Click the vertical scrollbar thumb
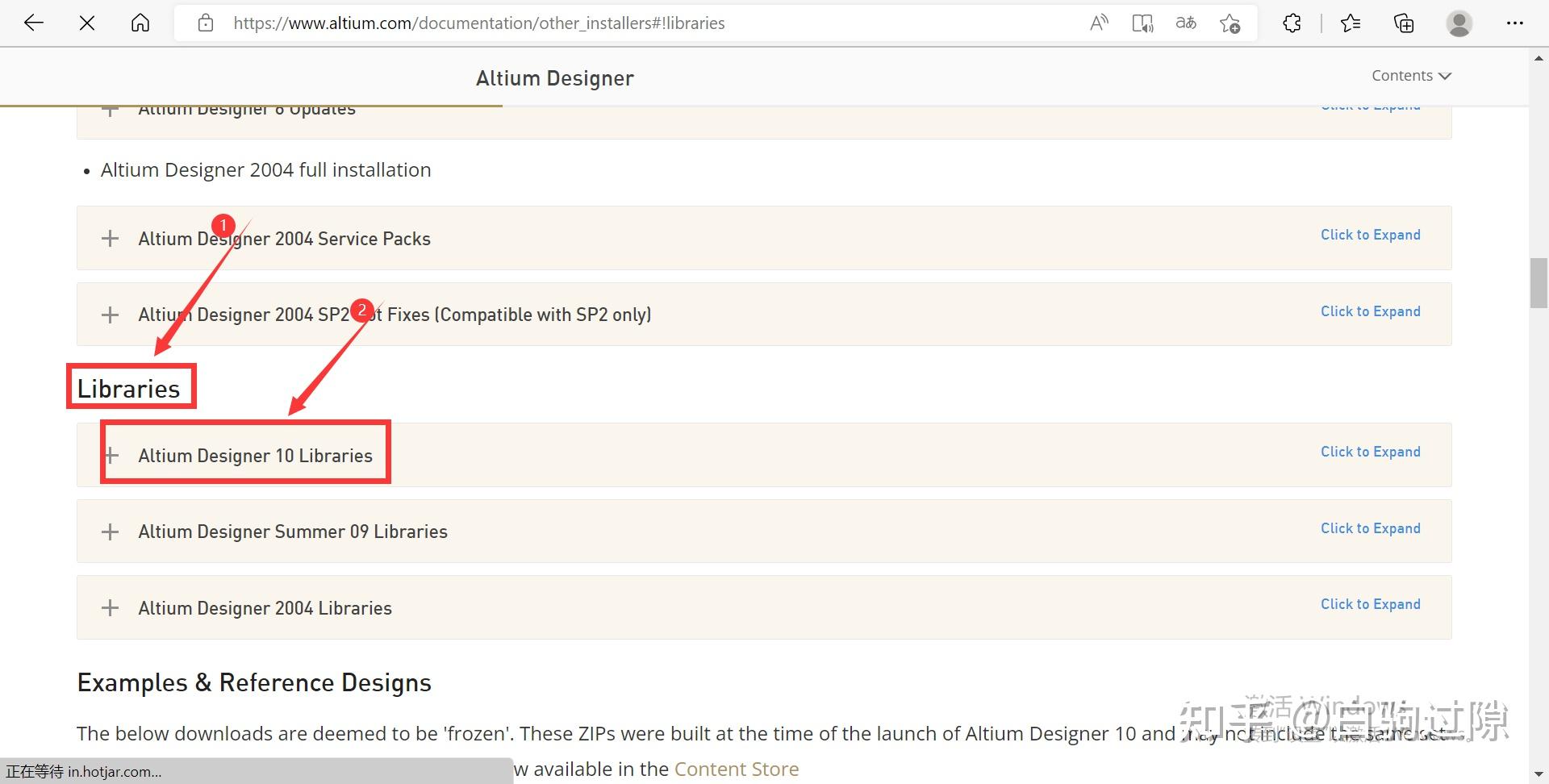This screenshot has height=784, width=1549. 1539,282
